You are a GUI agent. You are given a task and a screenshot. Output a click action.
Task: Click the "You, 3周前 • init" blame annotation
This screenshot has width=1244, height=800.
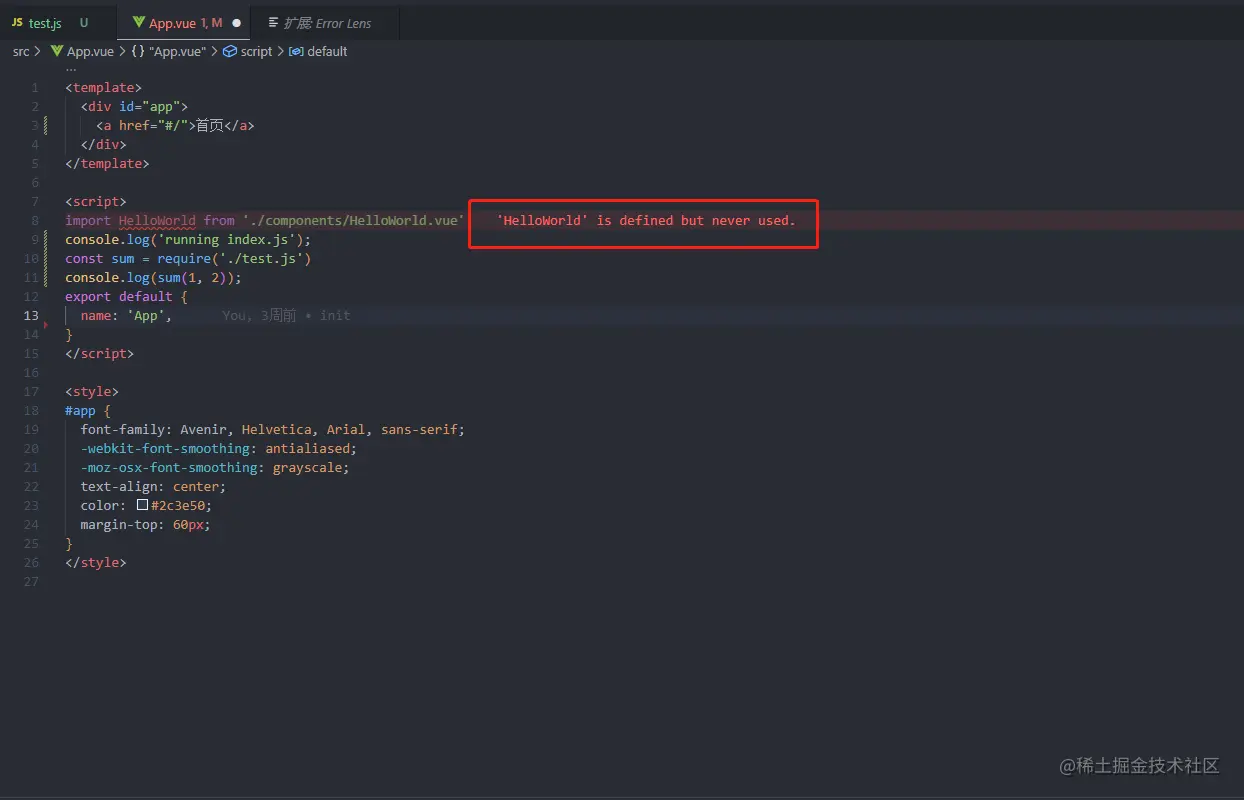coord(286,315)
